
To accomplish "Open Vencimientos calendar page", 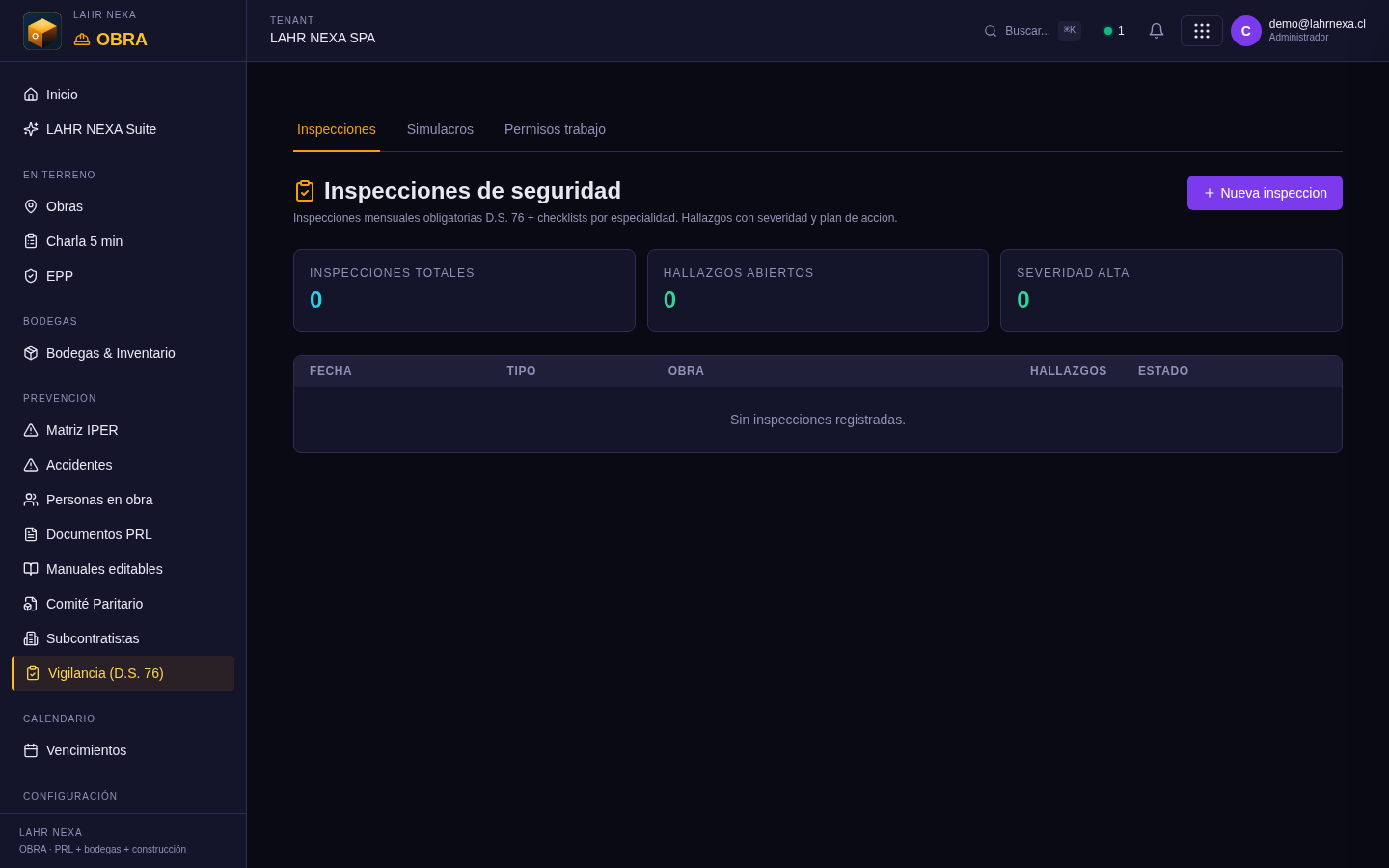I will [123, 750].
